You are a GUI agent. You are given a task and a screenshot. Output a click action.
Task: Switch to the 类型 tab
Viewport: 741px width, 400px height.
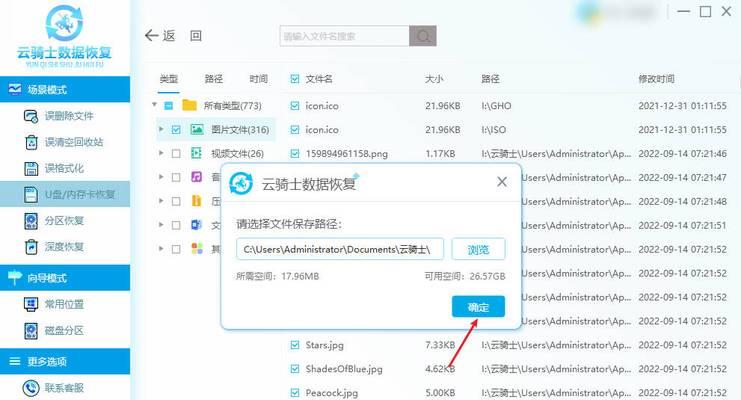[x=168, y=79]
